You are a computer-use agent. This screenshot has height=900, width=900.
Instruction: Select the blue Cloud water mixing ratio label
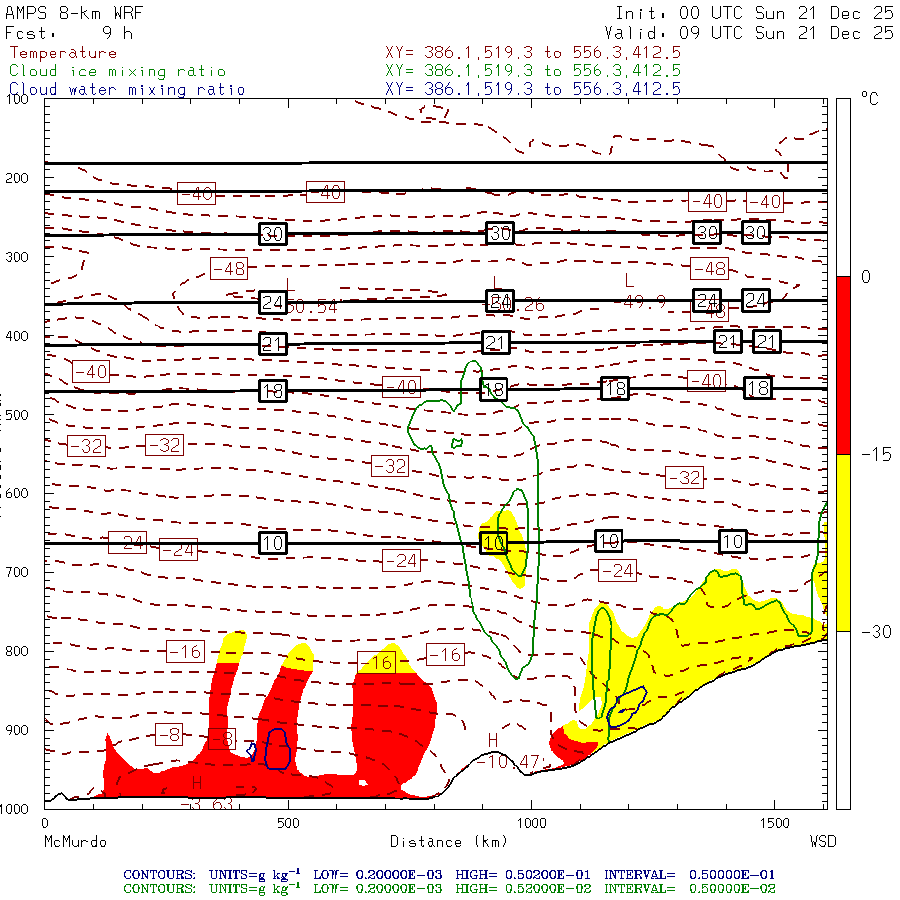coord(127,89)
